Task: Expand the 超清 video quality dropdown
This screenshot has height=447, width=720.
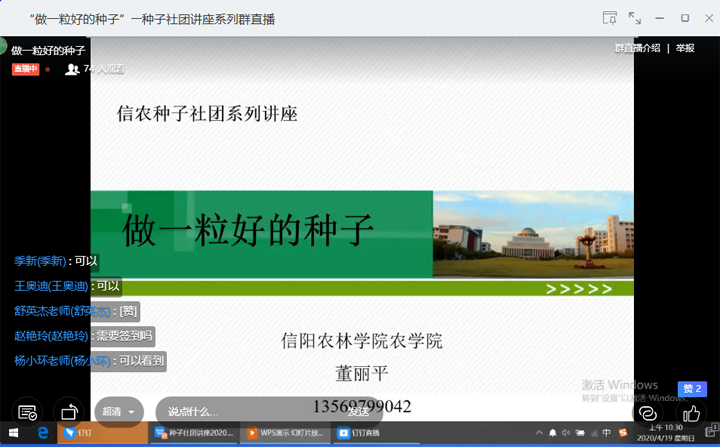Action: pyautogui.click(x=118, y=411)
